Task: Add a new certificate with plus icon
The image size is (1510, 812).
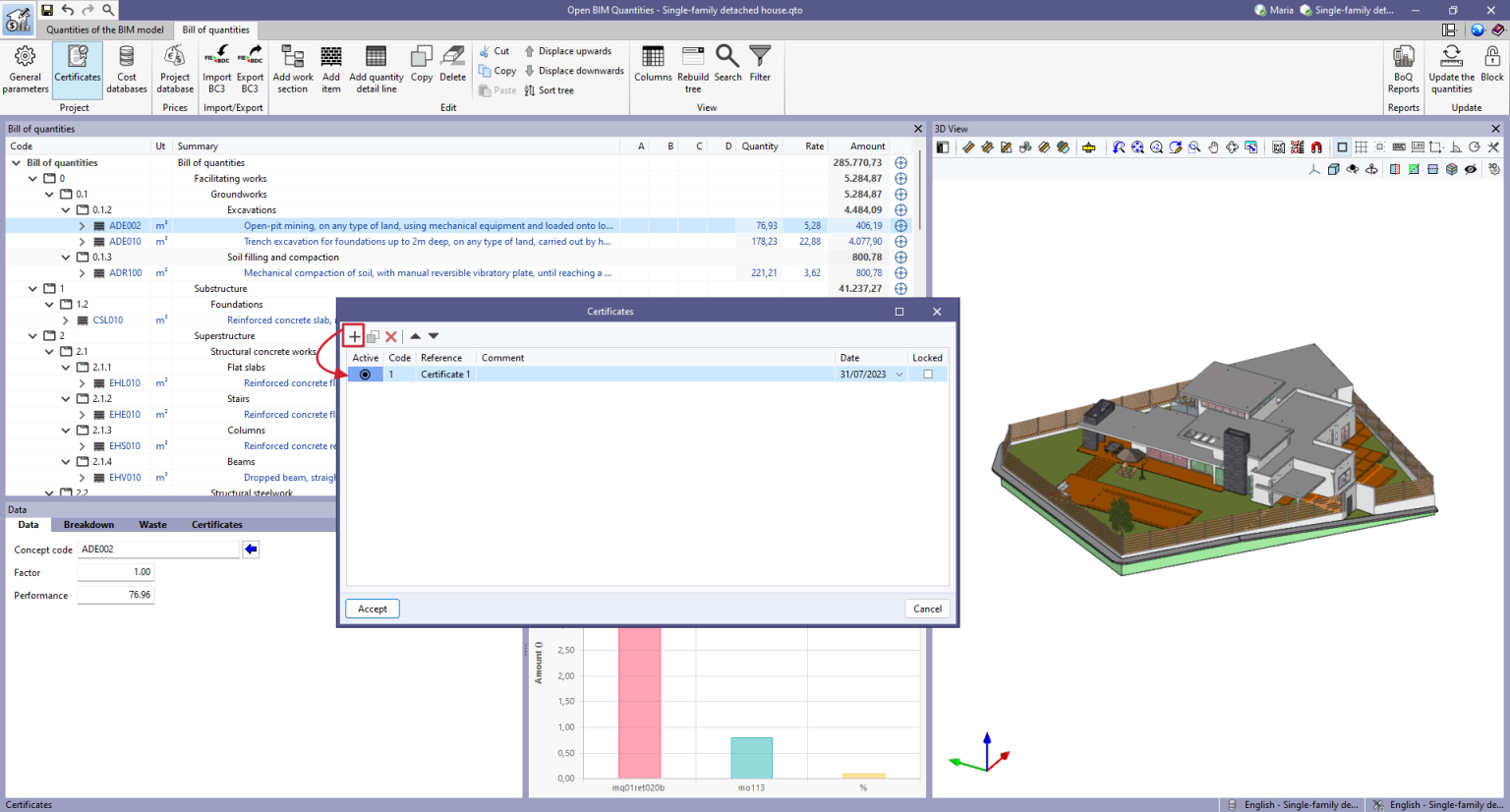Action: coord(355,336)
